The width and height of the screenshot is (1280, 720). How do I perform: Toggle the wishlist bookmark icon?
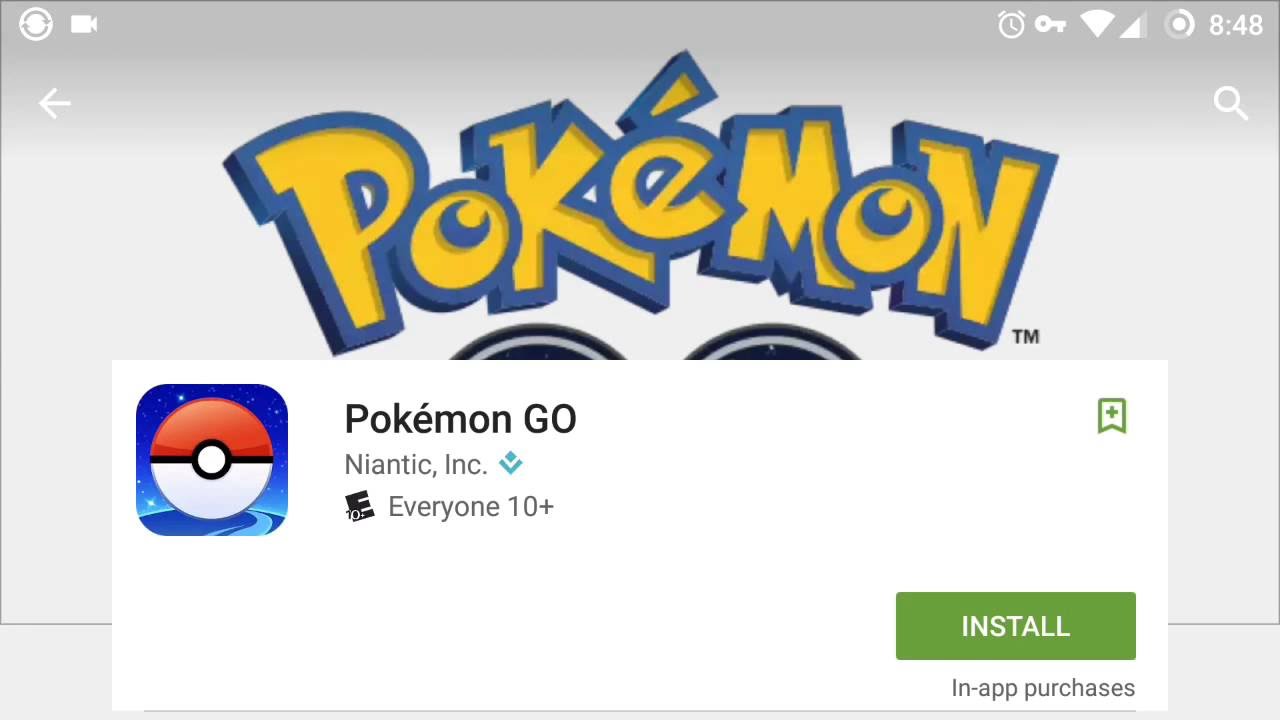click(x=1112, y=416)
